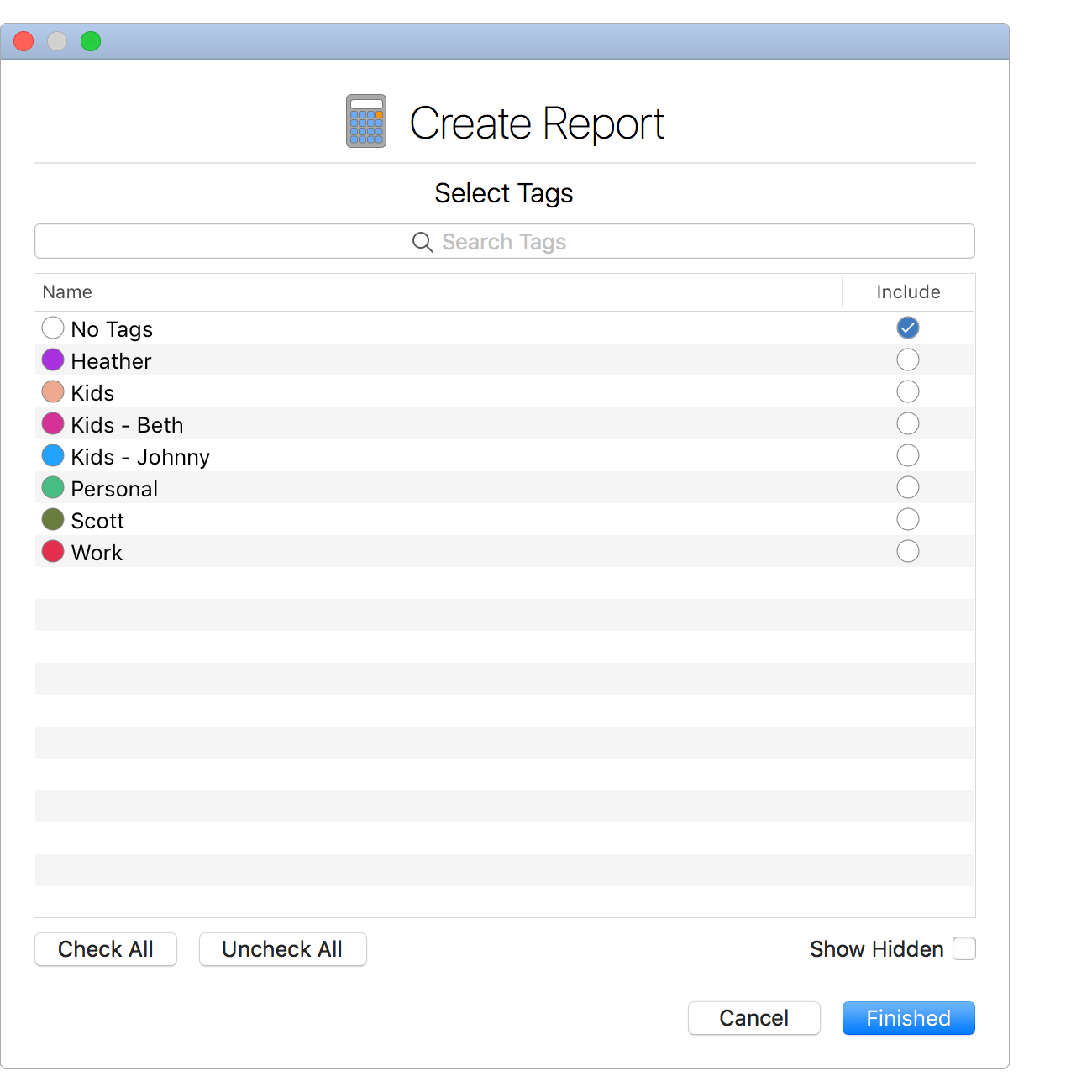This screenshot has width=1092, height=1092.
Task: Click the calculator icon beside Create Report
Action: click(x=365, y=121)
